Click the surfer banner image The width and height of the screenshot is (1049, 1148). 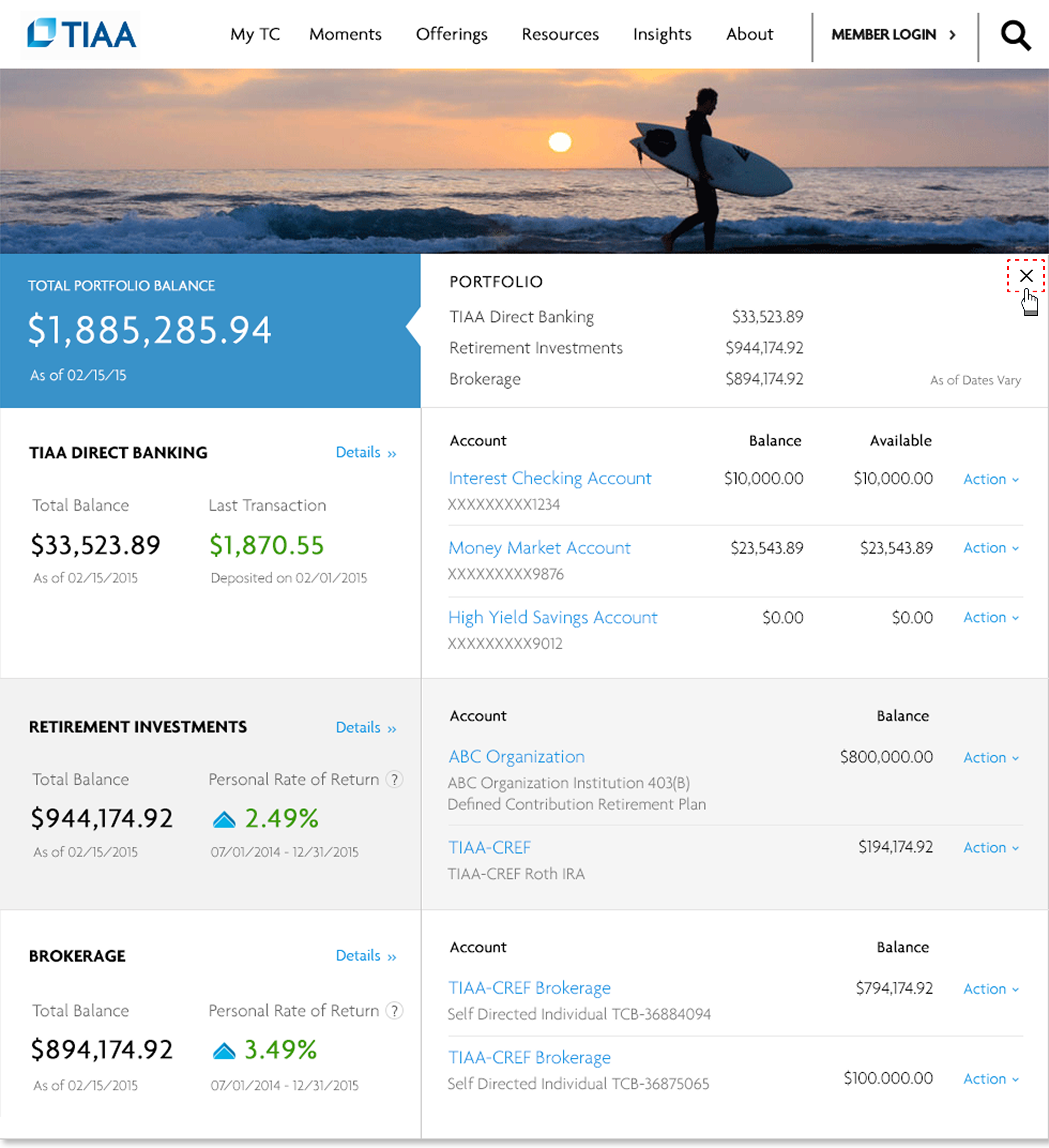pos(524,161)
